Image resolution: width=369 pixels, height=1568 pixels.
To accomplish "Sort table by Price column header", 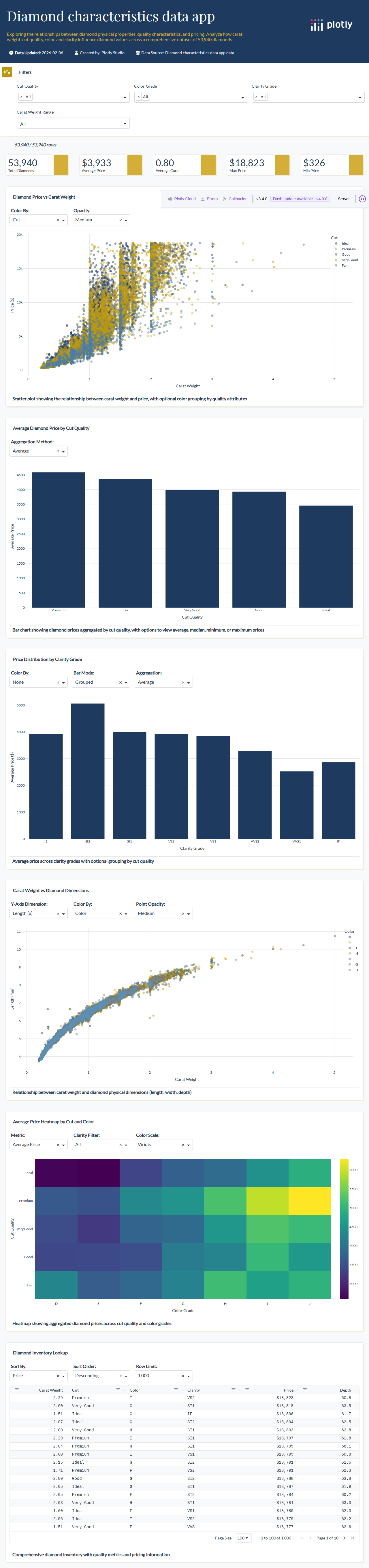I will [x=288, y=1390].
